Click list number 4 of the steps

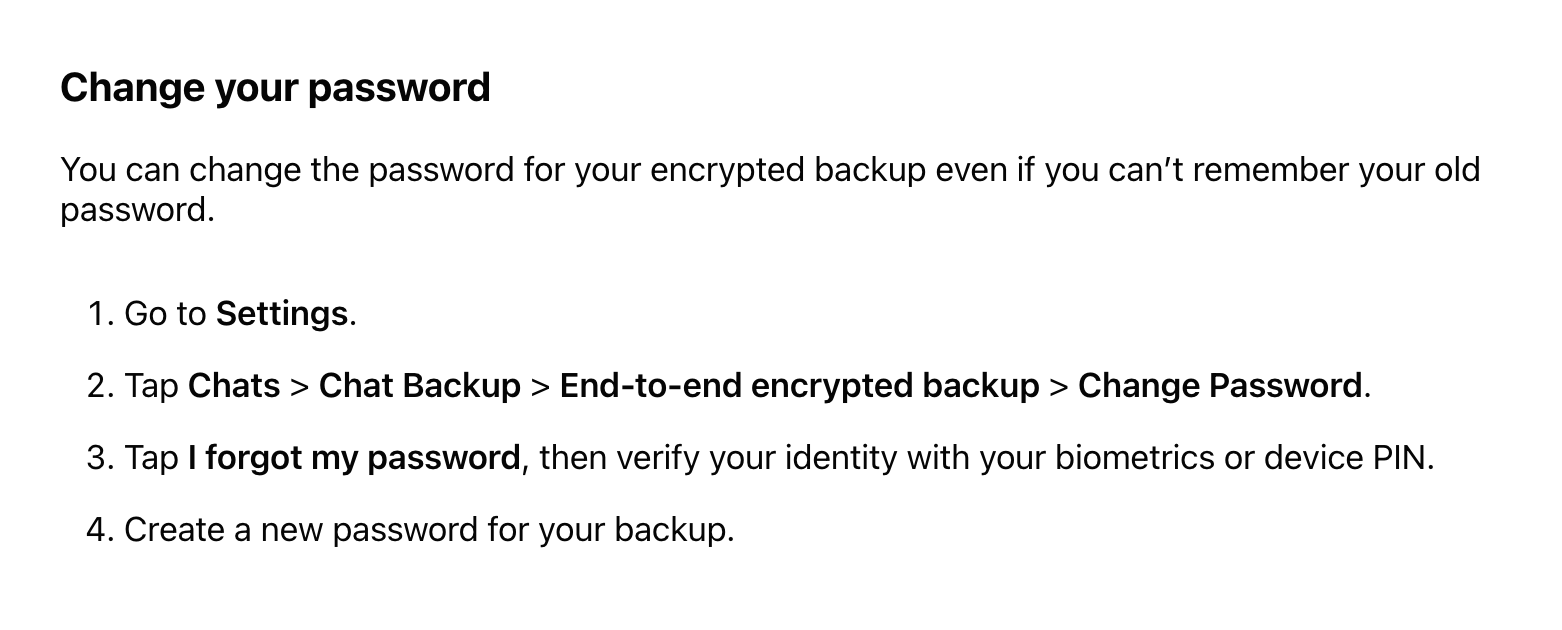coord(101,530)
